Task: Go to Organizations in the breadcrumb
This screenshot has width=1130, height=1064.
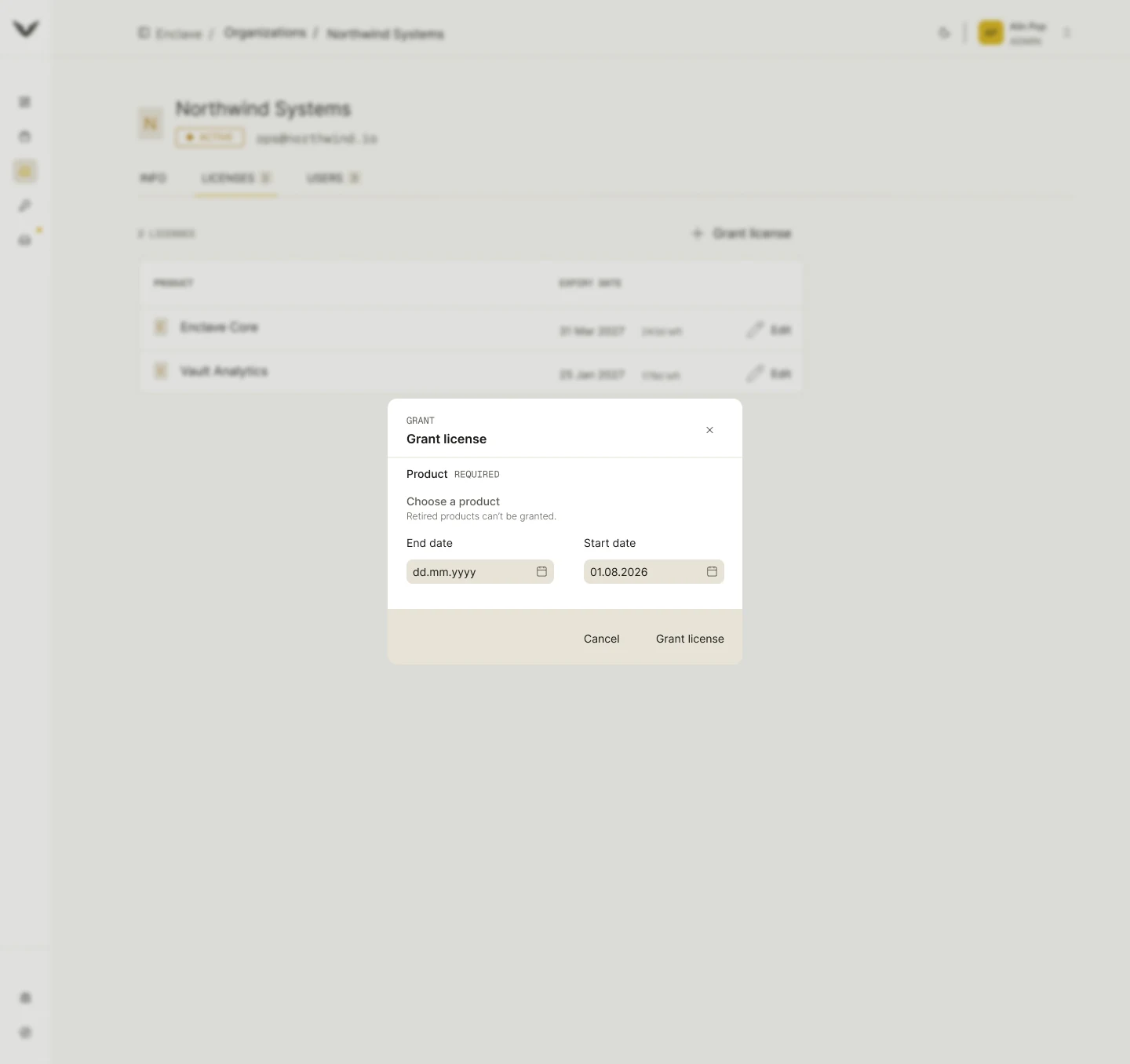Action: click(264, 33)
